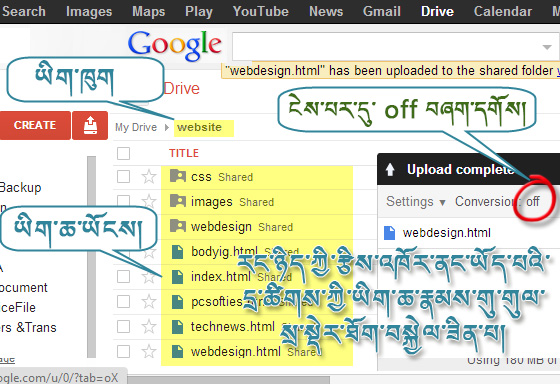Click the images shared folder icon

178,201
